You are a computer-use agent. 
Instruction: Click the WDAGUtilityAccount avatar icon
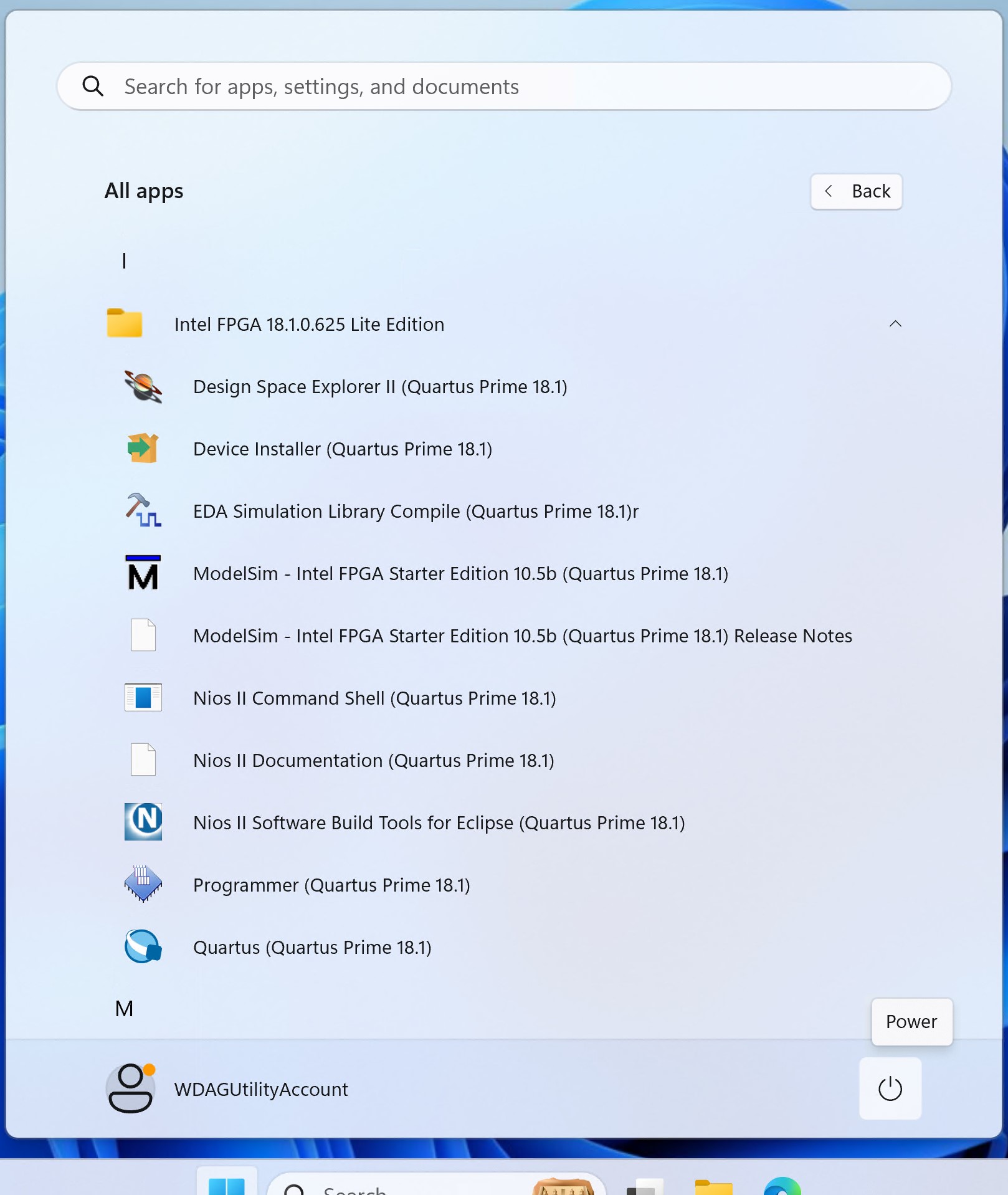[131, 1088]
